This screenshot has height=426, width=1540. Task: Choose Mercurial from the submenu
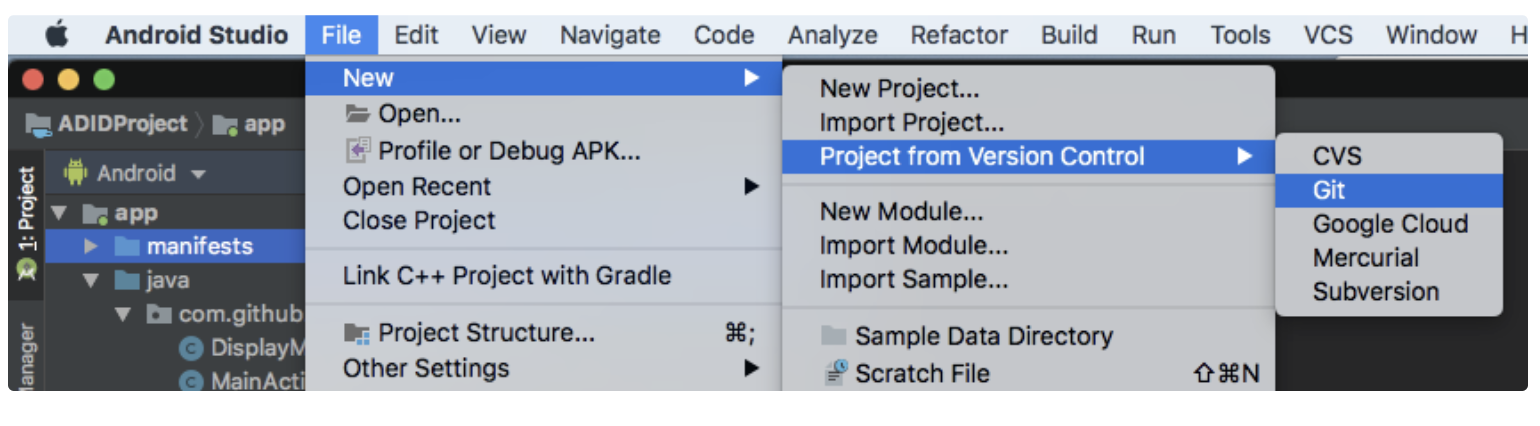pos(1366,258)
